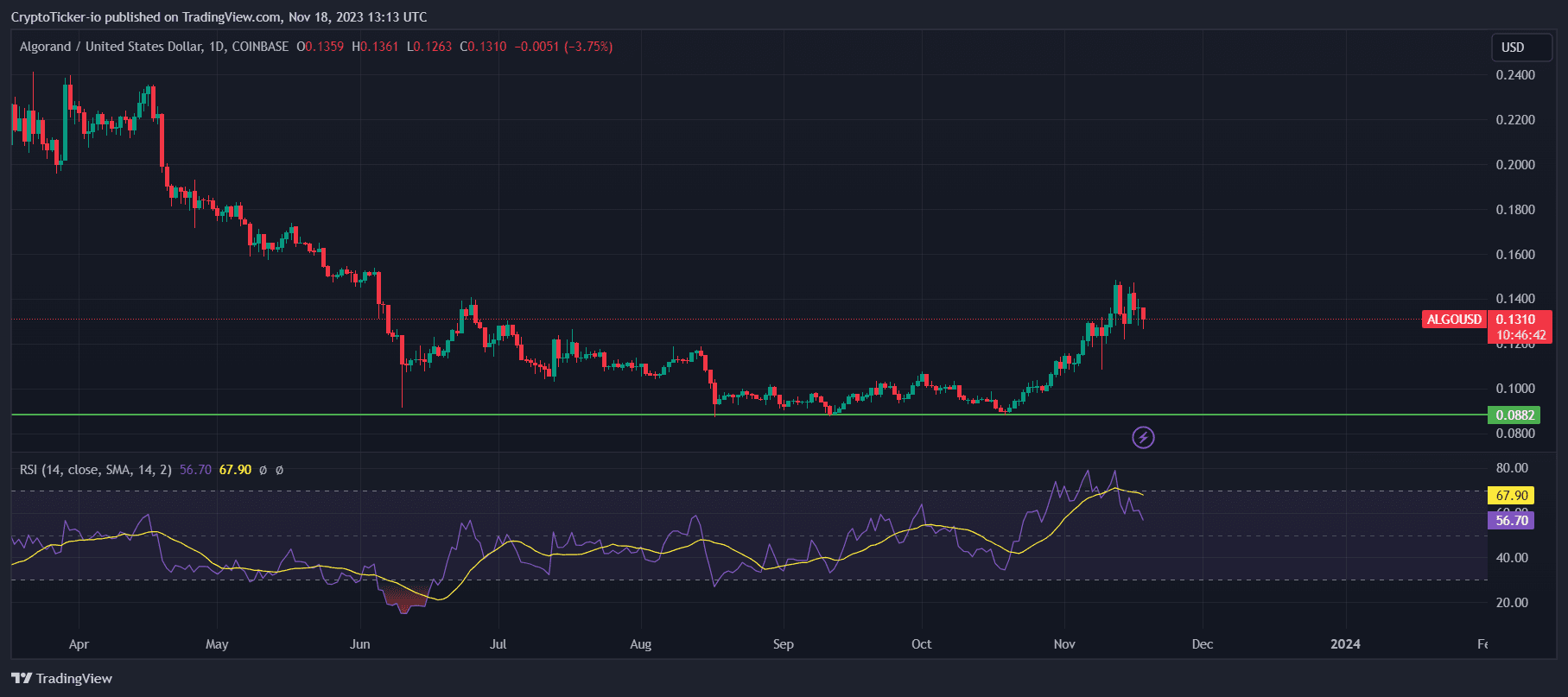Open the USD currency selector
The image size is (1568, 697).
[x=1520, y=48]
